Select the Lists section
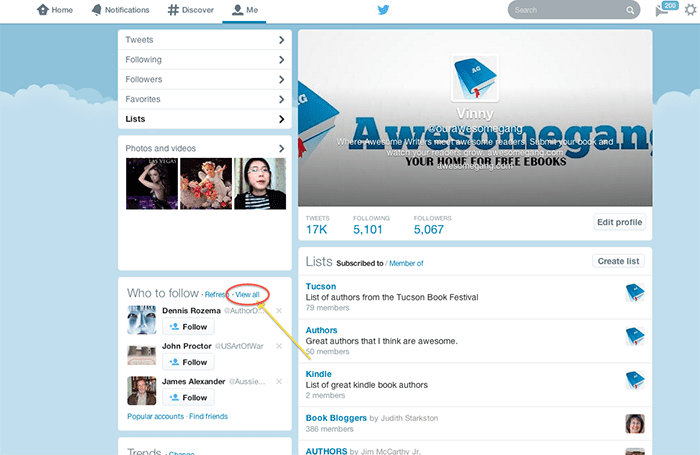700x455 pixels. pos(204,119)
